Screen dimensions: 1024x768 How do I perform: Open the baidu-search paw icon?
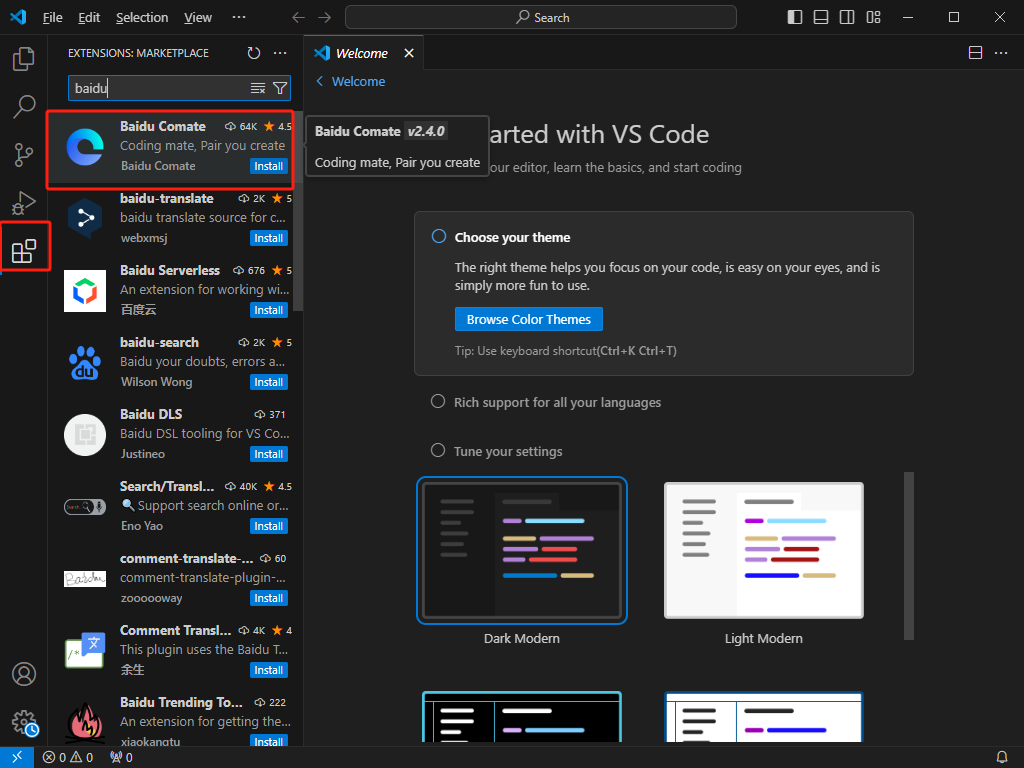(85, 362)
